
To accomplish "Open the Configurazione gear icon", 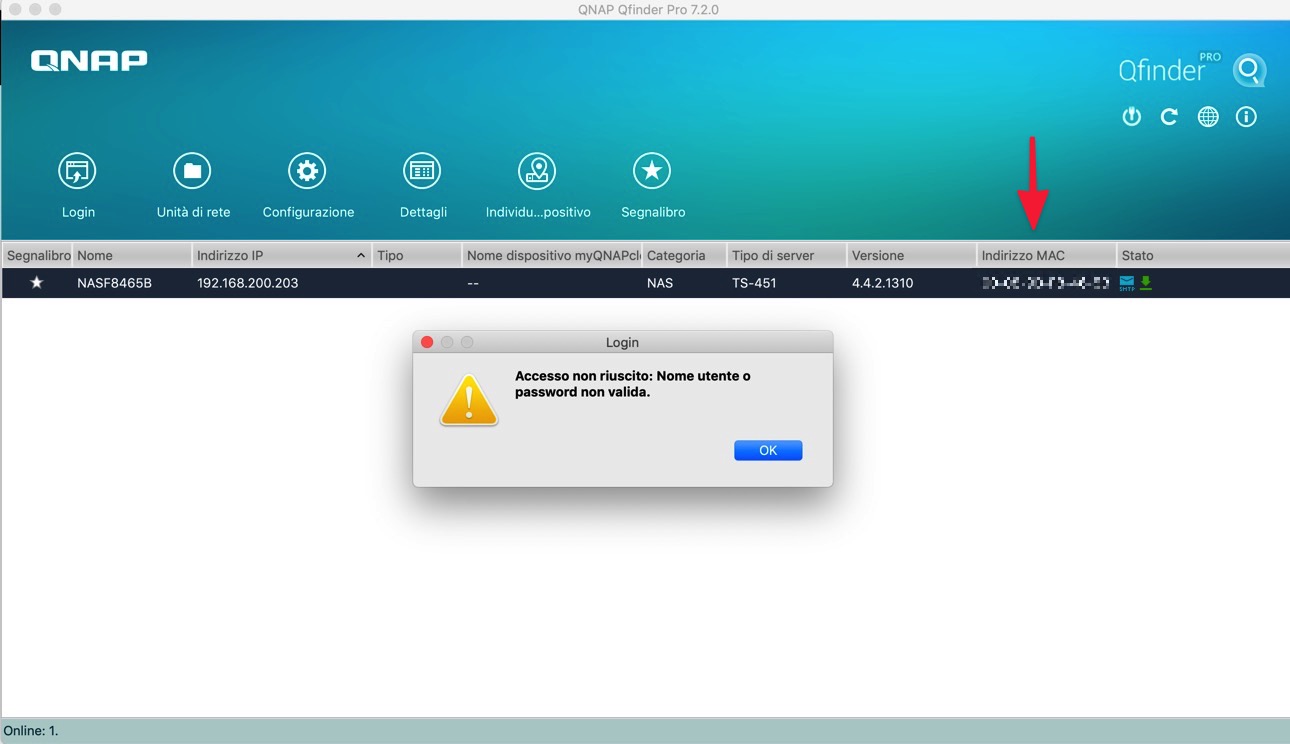I will coord(307,172).
